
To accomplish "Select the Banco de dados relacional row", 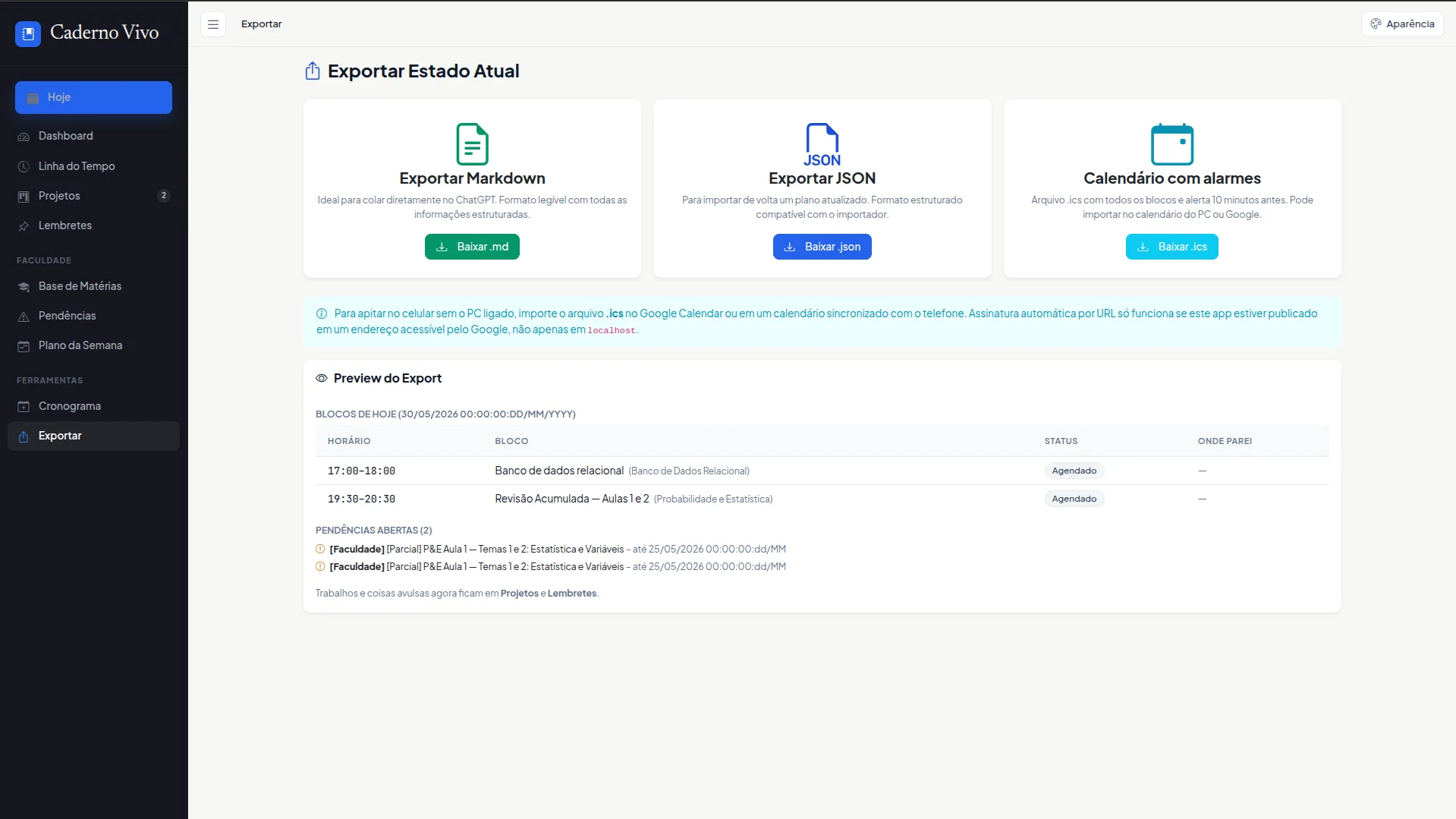I will pyautogui.click(x=822, y=471).
